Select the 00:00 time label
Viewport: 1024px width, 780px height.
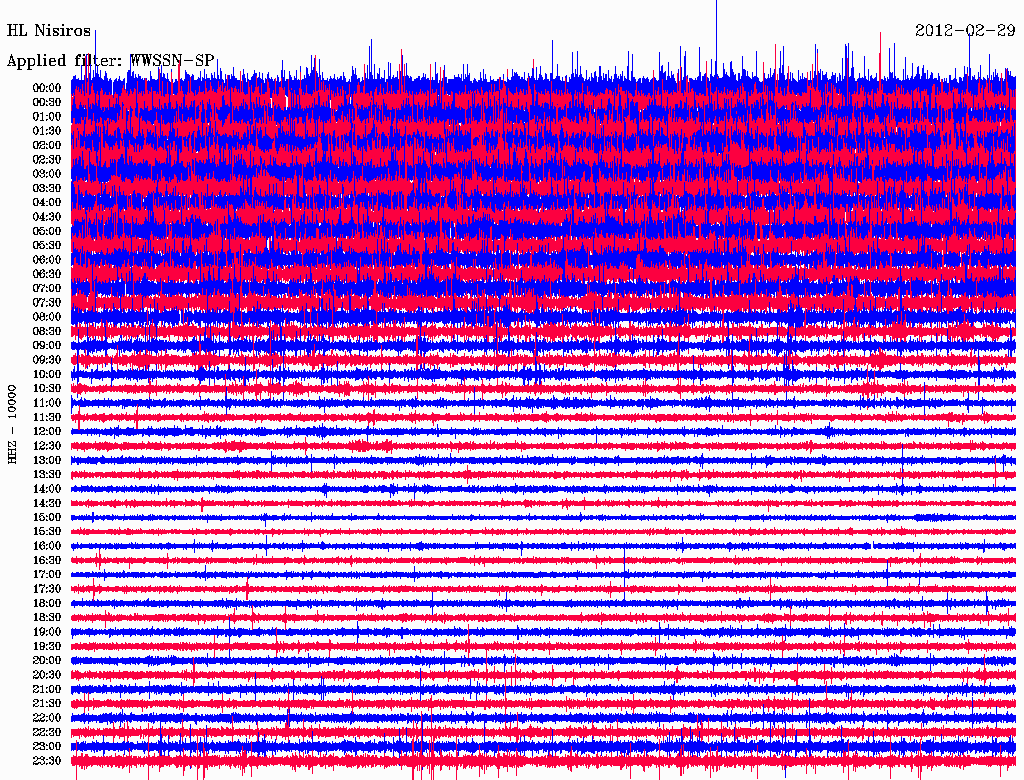(x=47, y=88)
